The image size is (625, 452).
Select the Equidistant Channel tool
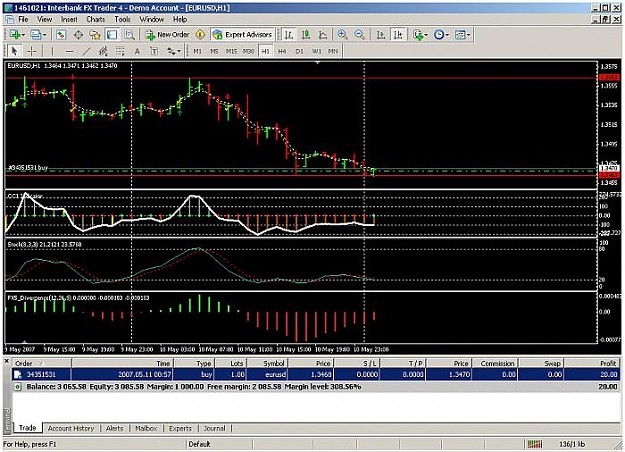coord(103,51)
